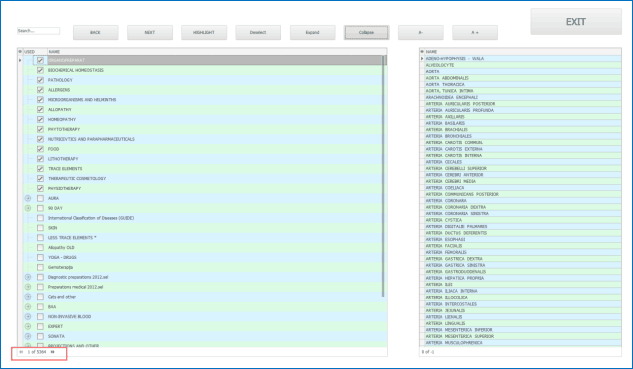Sort right grid by NAME column header
This screenshot has width=633, height=369.
point(523,52)
